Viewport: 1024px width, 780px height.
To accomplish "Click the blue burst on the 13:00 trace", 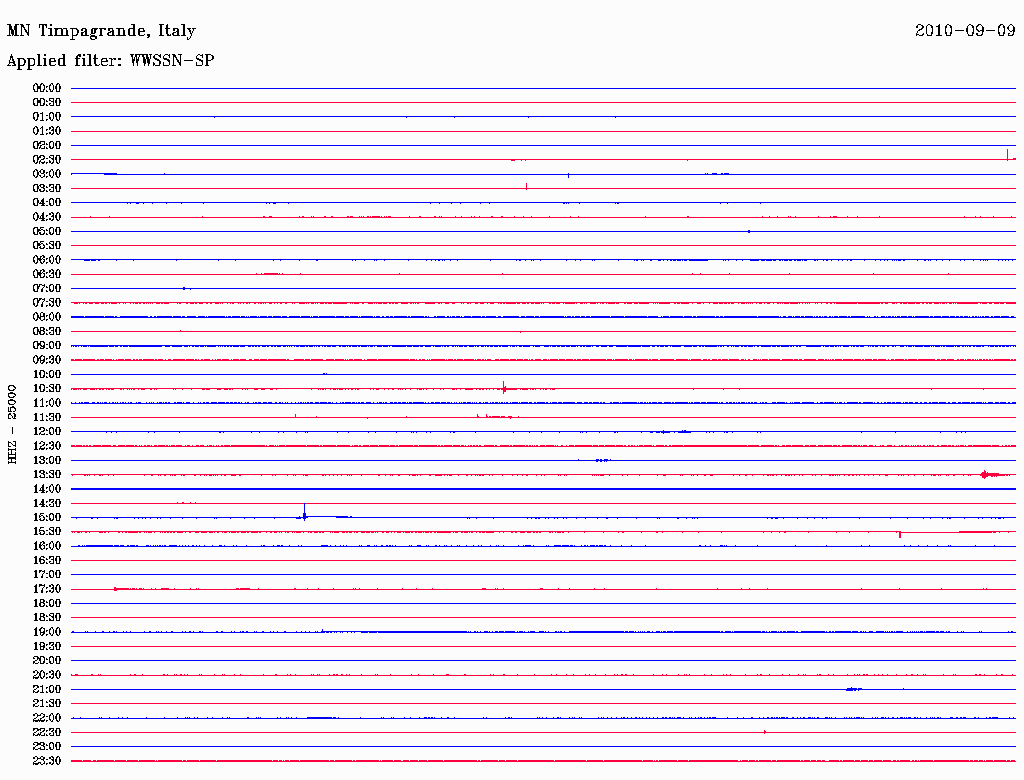I will 602,460.
